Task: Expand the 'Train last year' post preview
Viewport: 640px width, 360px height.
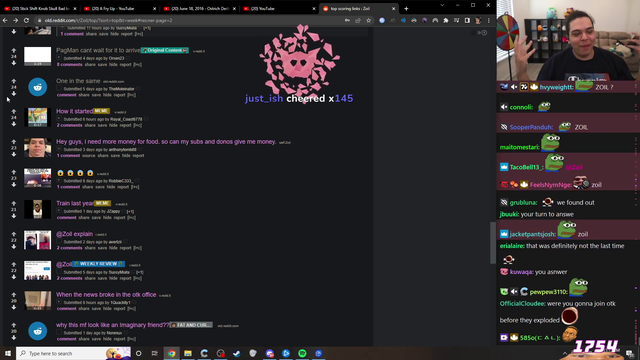Action: [x=59, y=211]
